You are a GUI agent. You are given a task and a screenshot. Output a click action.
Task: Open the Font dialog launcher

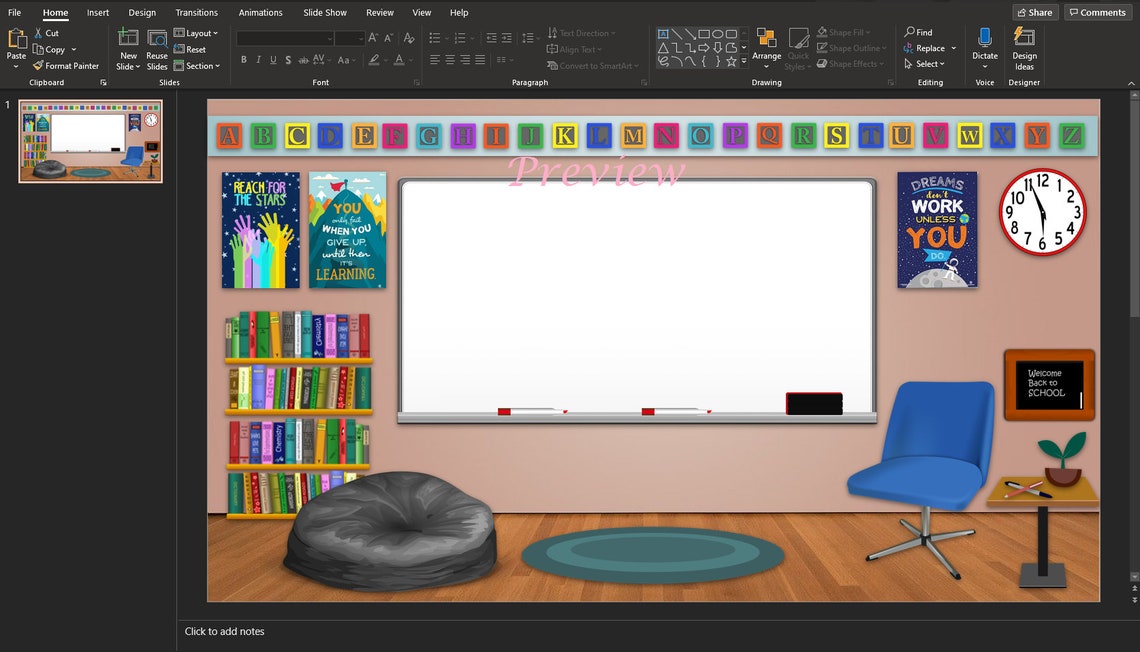tap(417, 83)
